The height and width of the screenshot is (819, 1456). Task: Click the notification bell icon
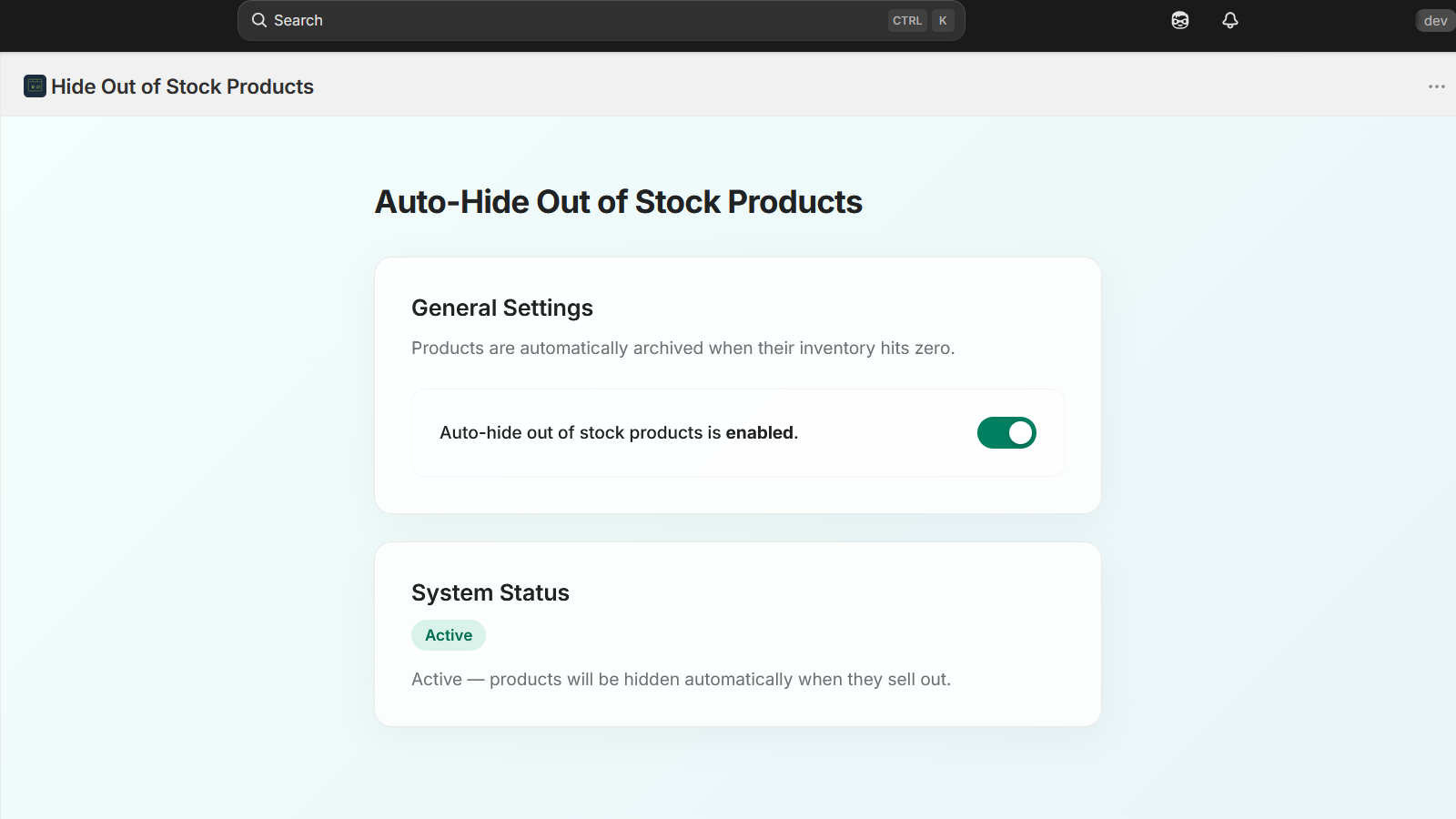tap(1229, 20)
